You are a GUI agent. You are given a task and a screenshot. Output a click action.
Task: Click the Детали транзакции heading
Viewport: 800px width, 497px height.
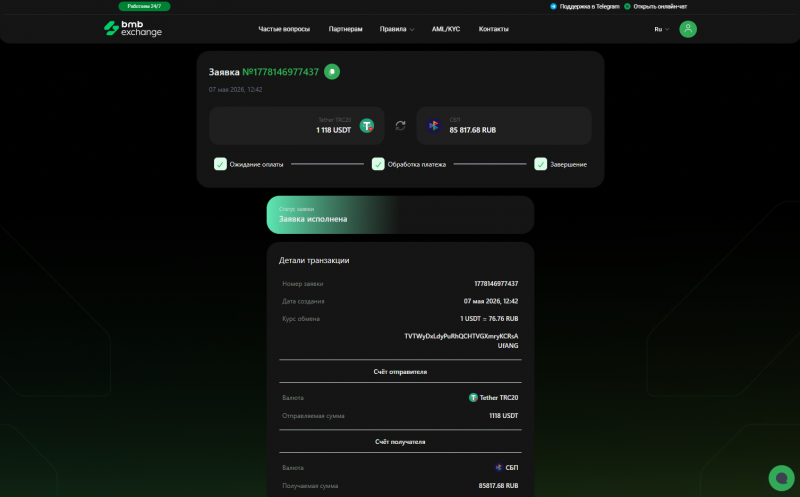point(314,260)
